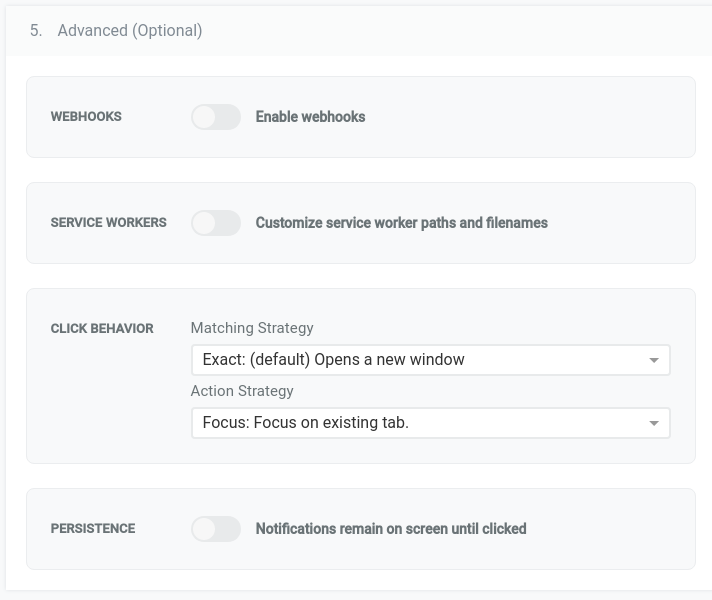
Task: Collapse the Advanced (Optional) section header
Action: click(130, 31)
